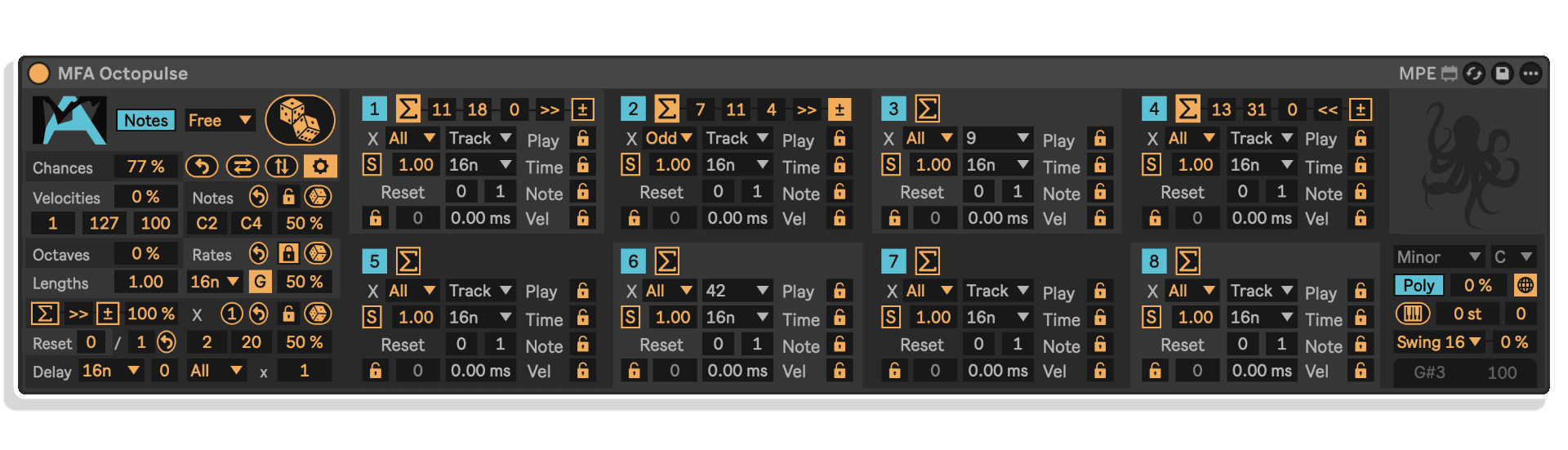Click the global sigma icon below Lengths
1568x450 pixels.
(x=46, y=314)
